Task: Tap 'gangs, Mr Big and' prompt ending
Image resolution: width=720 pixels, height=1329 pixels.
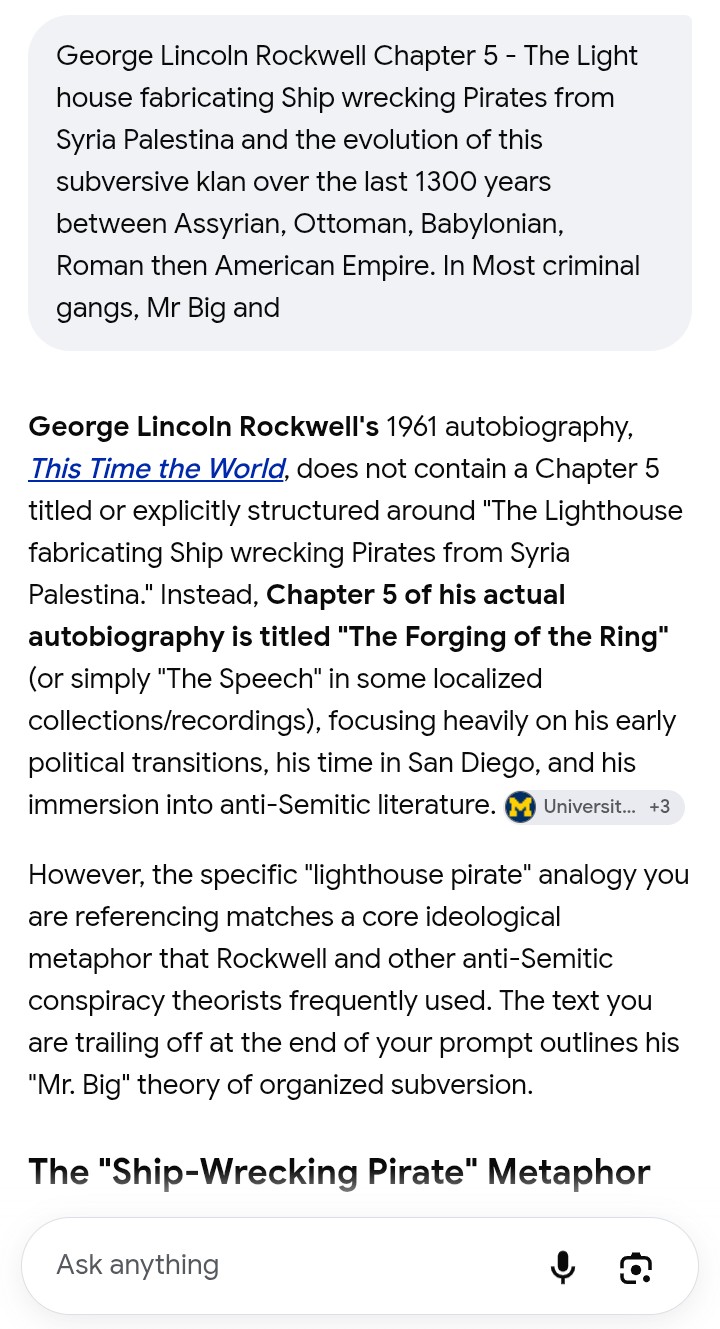Action: [168, 308]
